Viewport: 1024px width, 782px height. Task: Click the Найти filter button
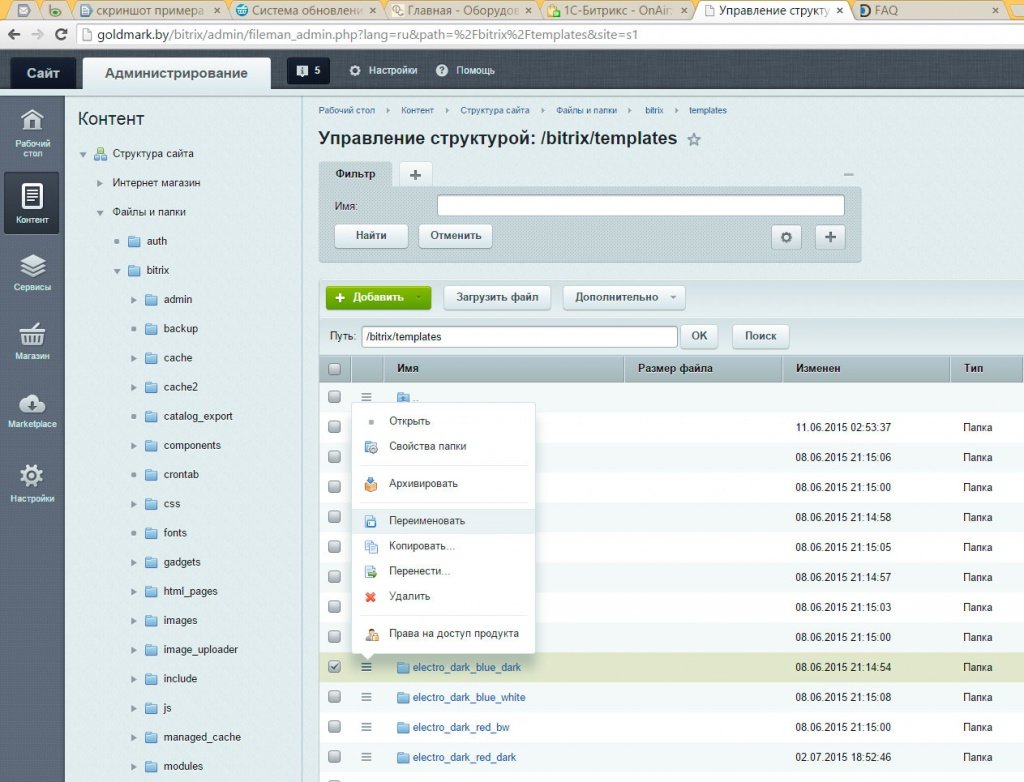[371, 236]
